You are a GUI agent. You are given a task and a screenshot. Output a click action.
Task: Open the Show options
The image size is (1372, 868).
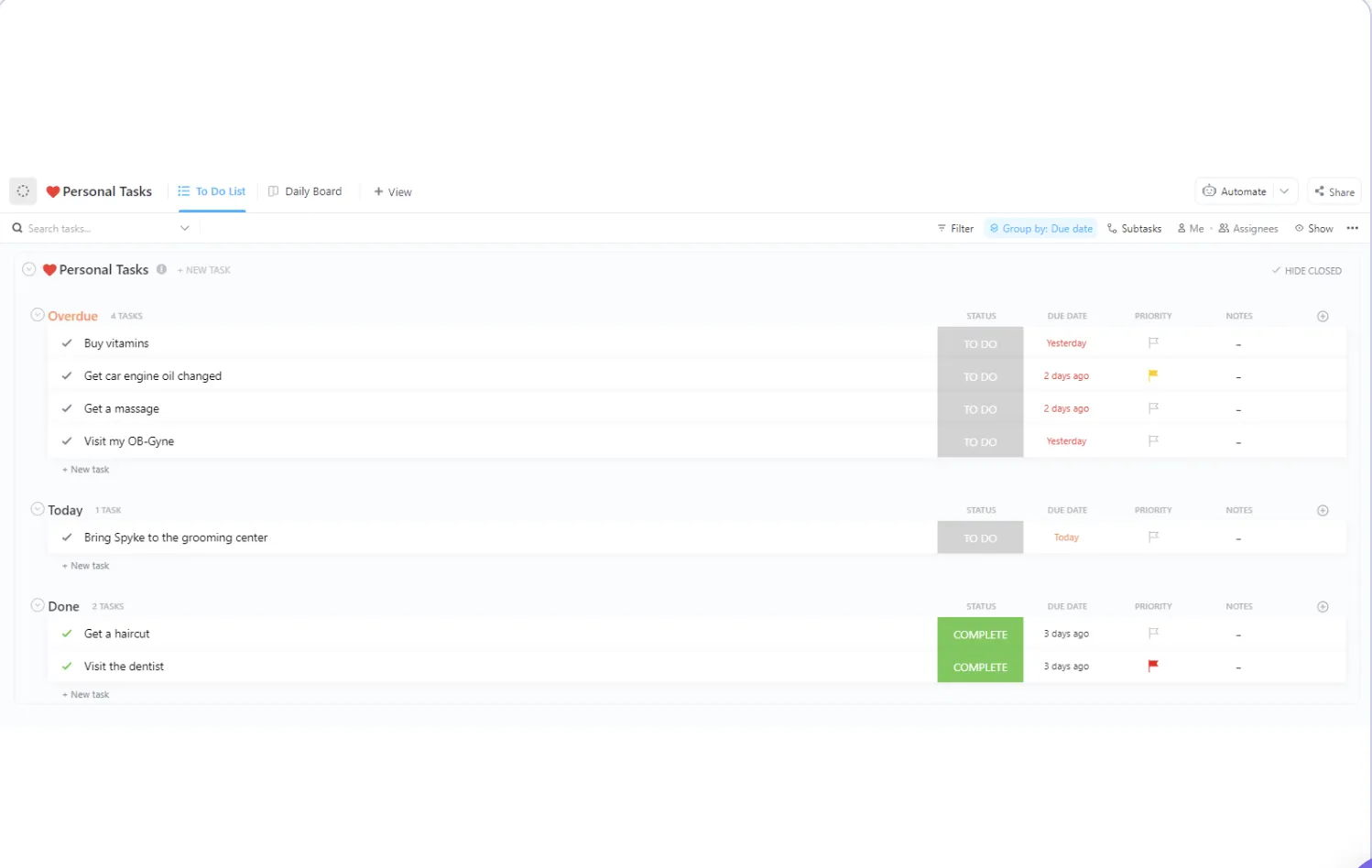(1313, 228)
